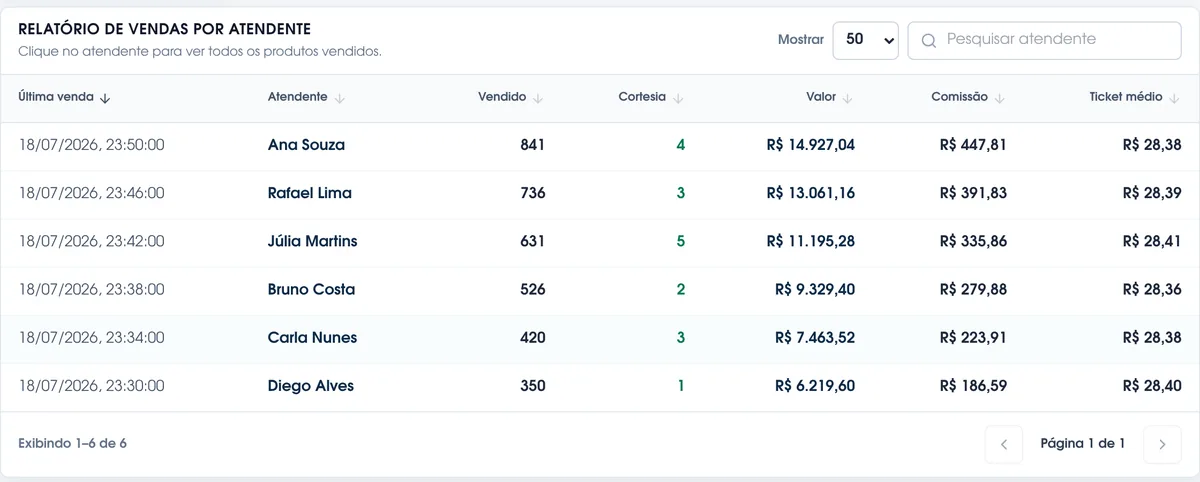Focus the Pesquisar atendente search field
The image size is (1200, 482).
tap(1044, 40)
